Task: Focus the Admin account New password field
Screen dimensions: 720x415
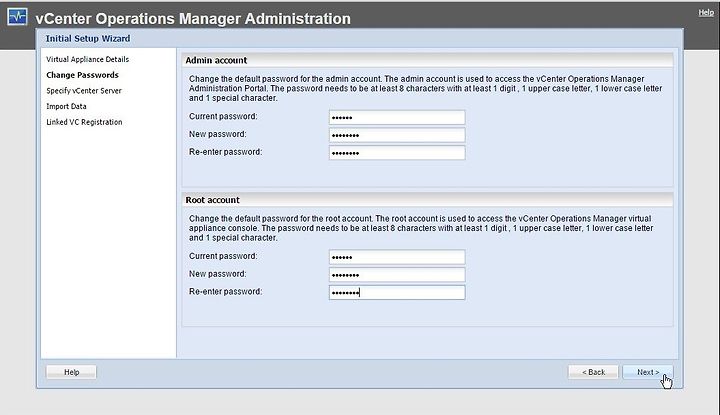Action: coord(397,135)
